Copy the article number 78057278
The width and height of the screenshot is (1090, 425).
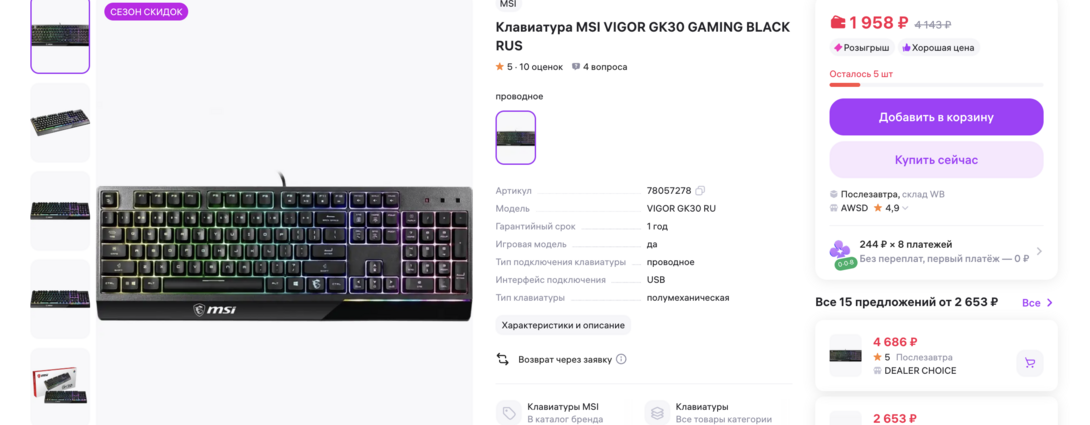700,191
